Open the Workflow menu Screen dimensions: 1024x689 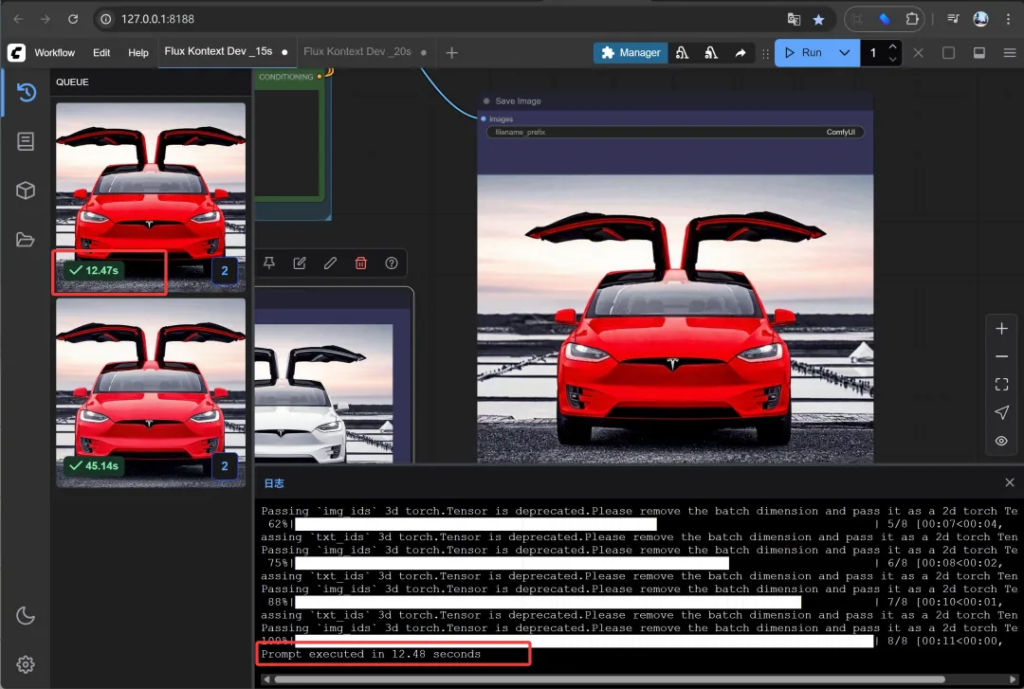pyautogui.click(x=55, y=53)
